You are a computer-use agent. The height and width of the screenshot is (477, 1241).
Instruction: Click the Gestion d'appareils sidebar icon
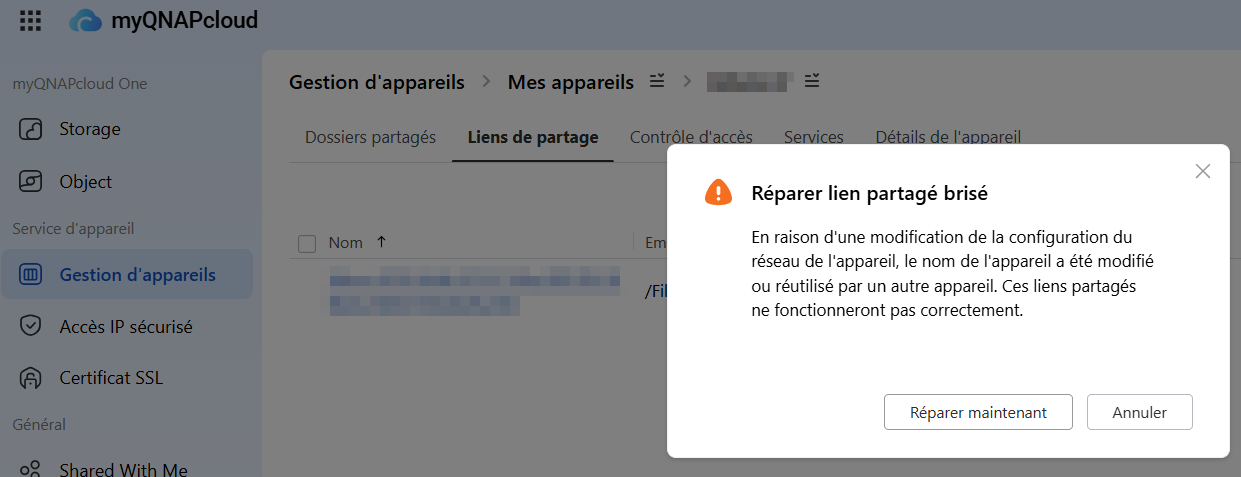pos(31,275)
